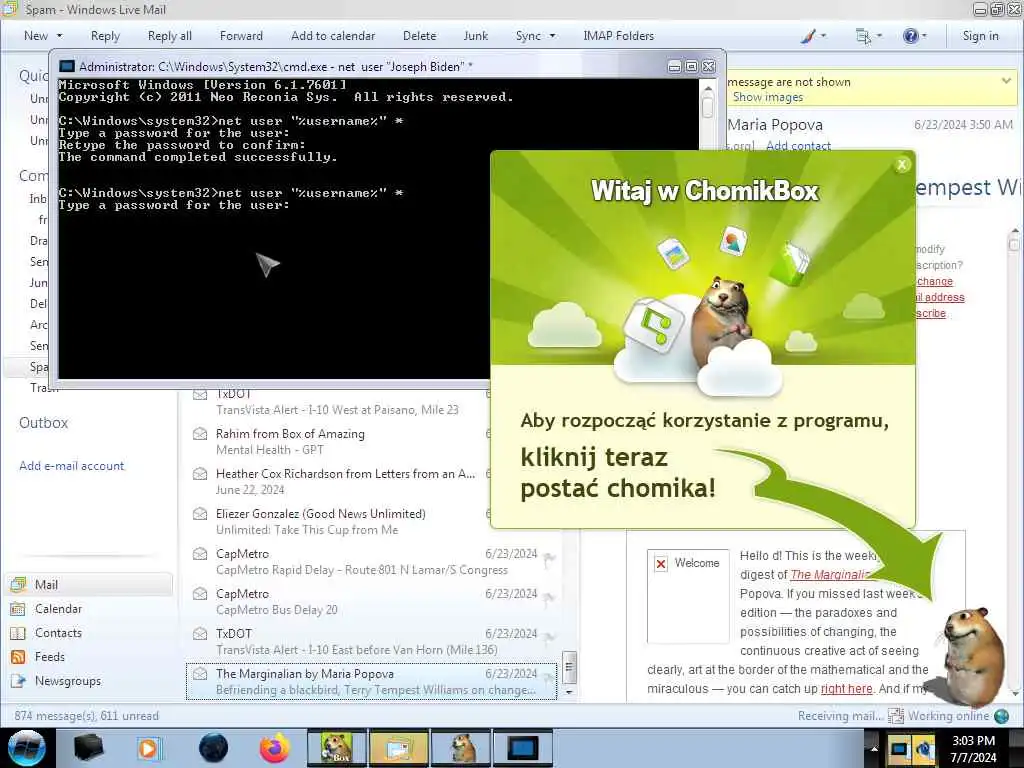1024x768 pixels.
Task: Open the 'right here' link in the email
Action: 846,689
